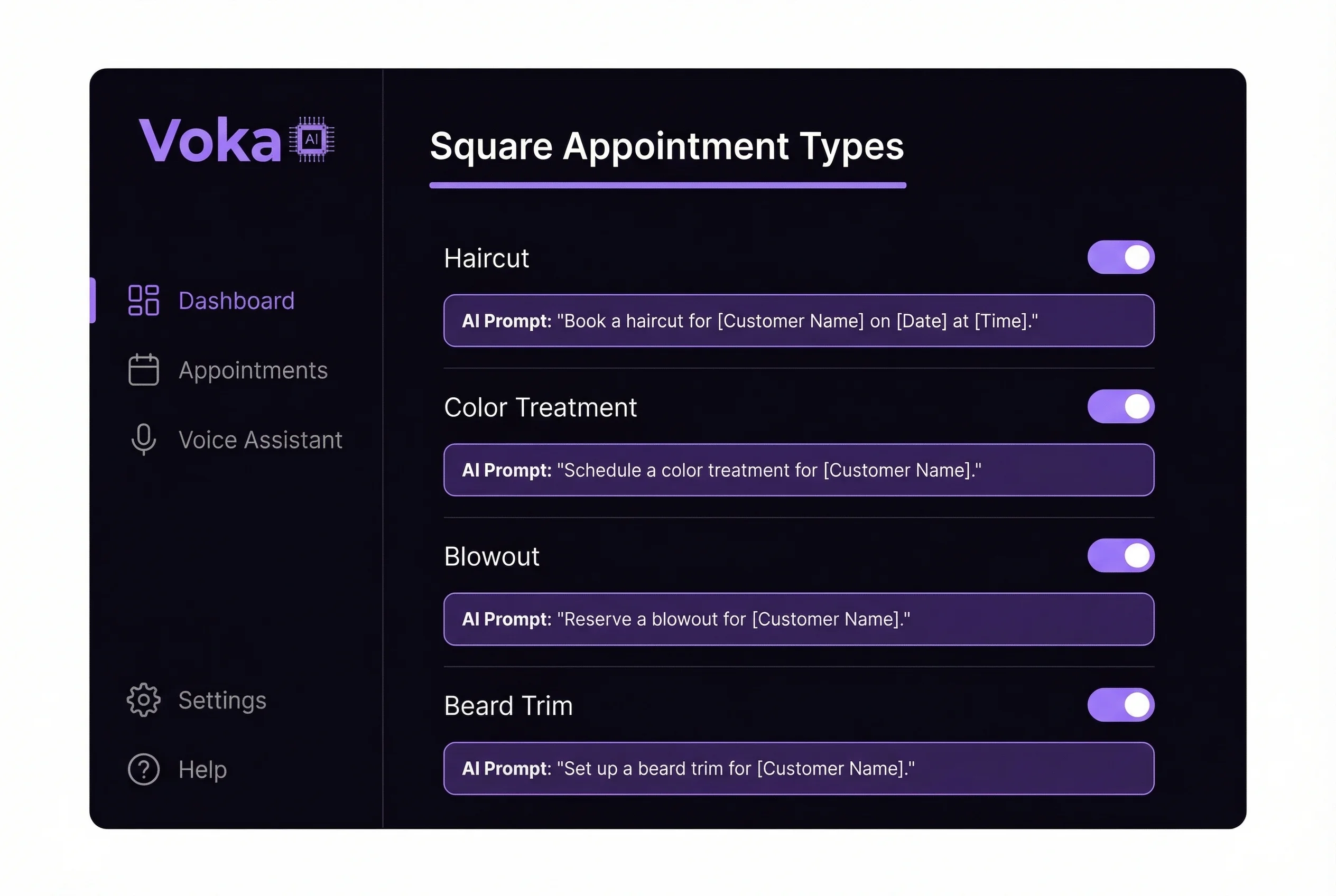1336x896 pixels.
Task: Open the Dashboard menu item
Action: pyautogui.click(x=236, y=301)
